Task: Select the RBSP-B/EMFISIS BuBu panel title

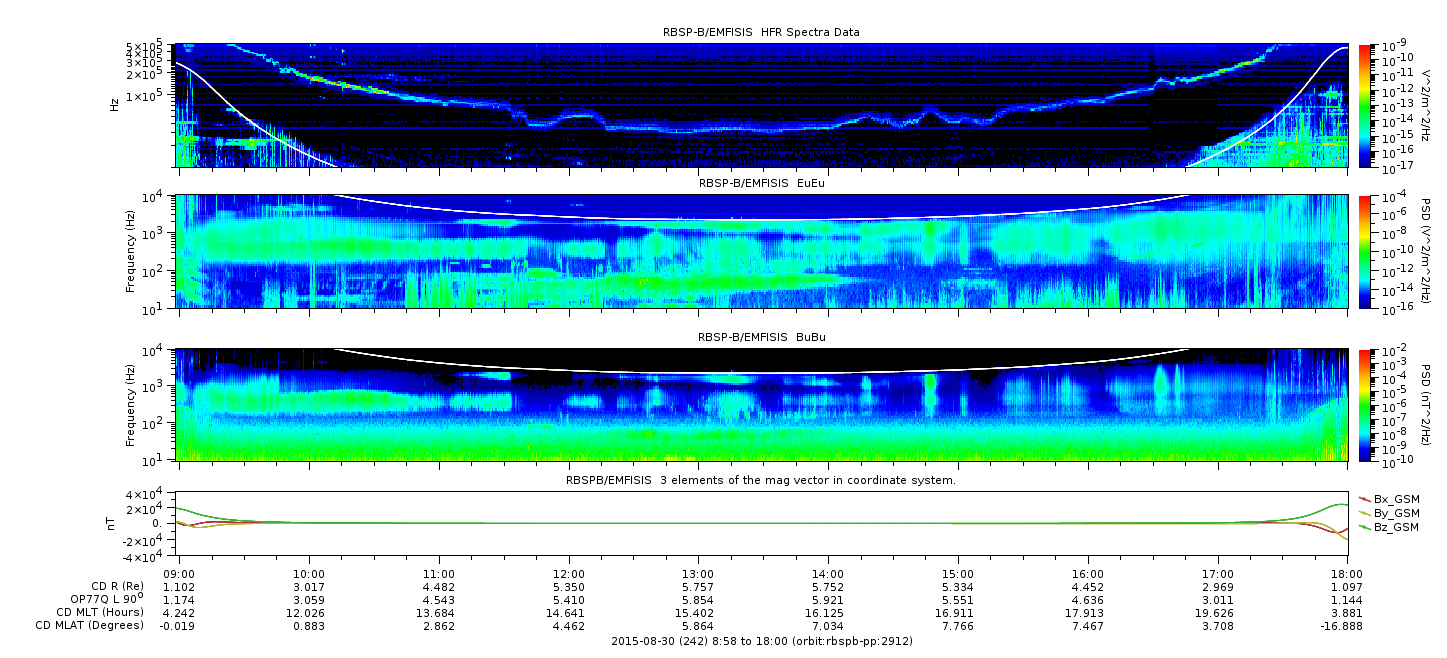Action: pos(761,337)
